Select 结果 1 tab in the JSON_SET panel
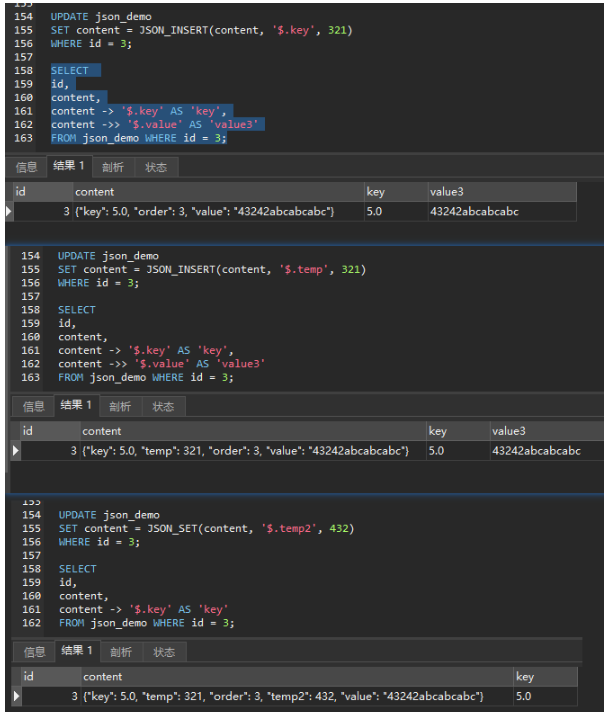 (x=77, y=650)
